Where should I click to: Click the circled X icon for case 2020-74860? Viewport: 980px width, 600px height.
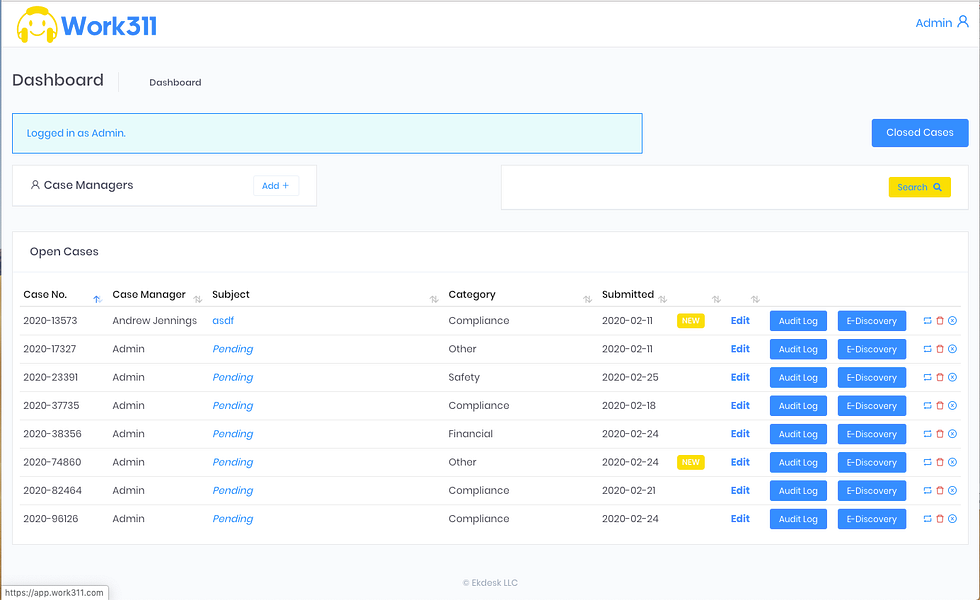(952, 462)
